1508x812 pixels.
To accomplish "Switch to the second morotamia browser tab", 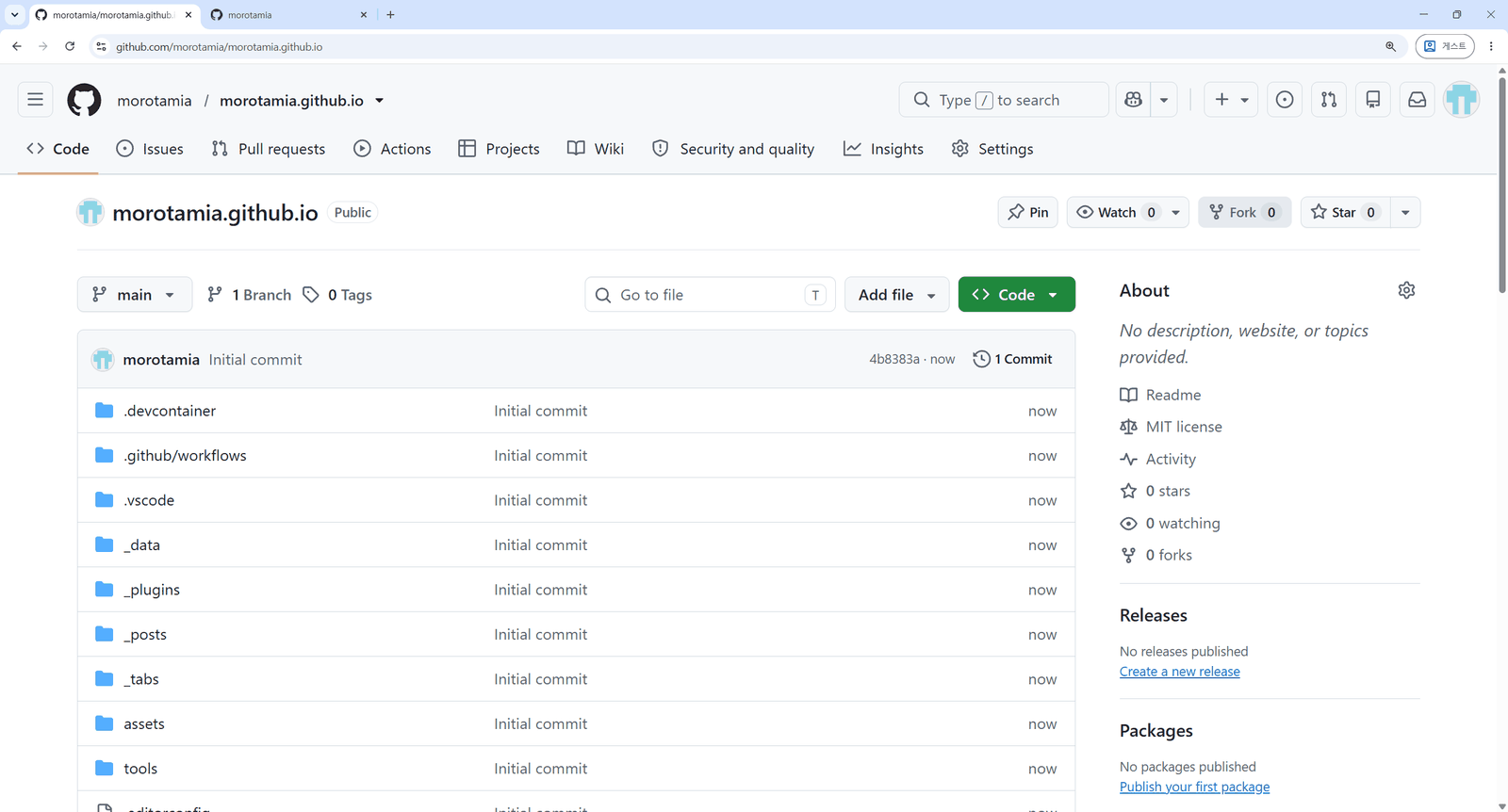I will click(x=287, y=15).
